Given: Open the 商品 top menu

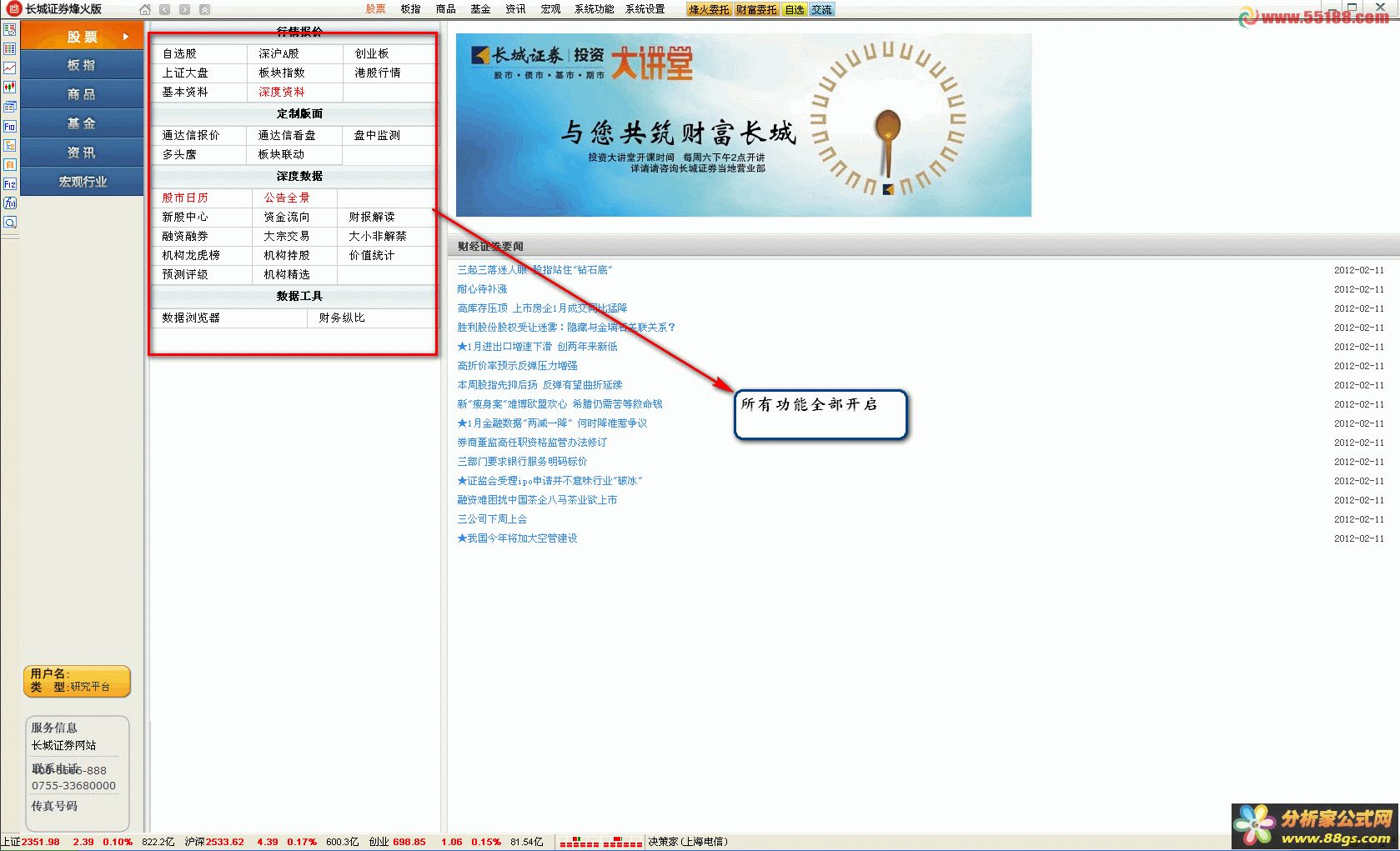Looking at the screenshot, I should coord(446,9).
